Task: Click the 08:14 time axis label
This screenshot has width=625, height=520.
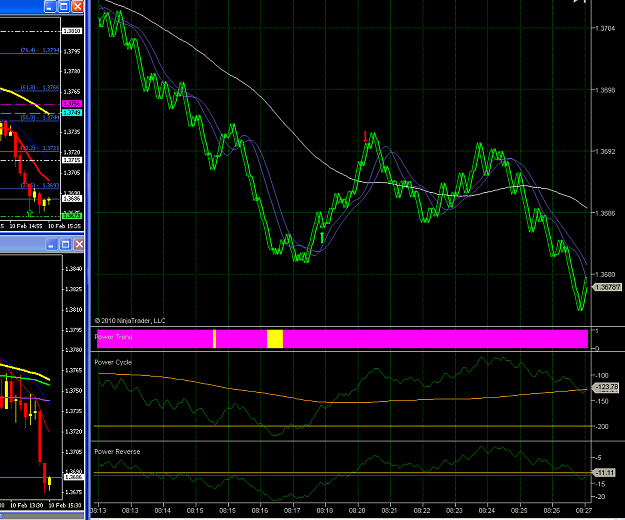Action: [163, 510]
